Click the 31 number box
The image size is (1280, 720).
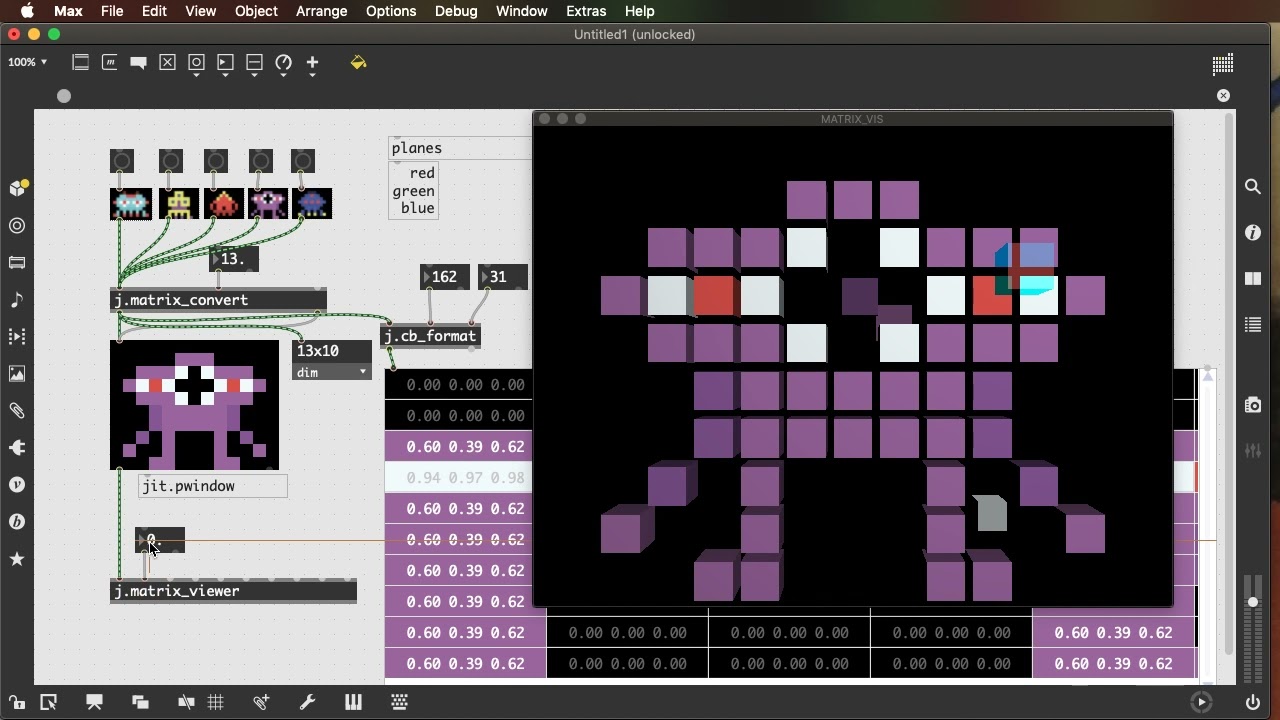503,277
